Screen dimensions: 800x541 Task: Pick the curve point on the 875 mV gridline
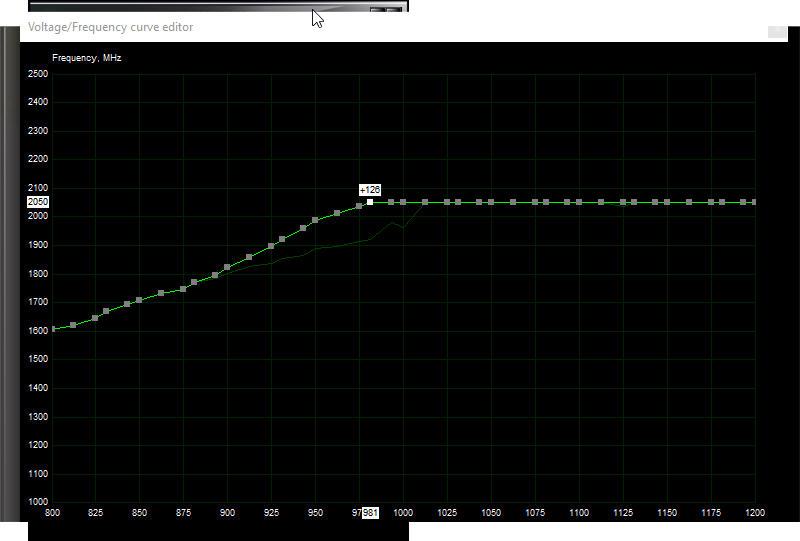tap(183, 289)
